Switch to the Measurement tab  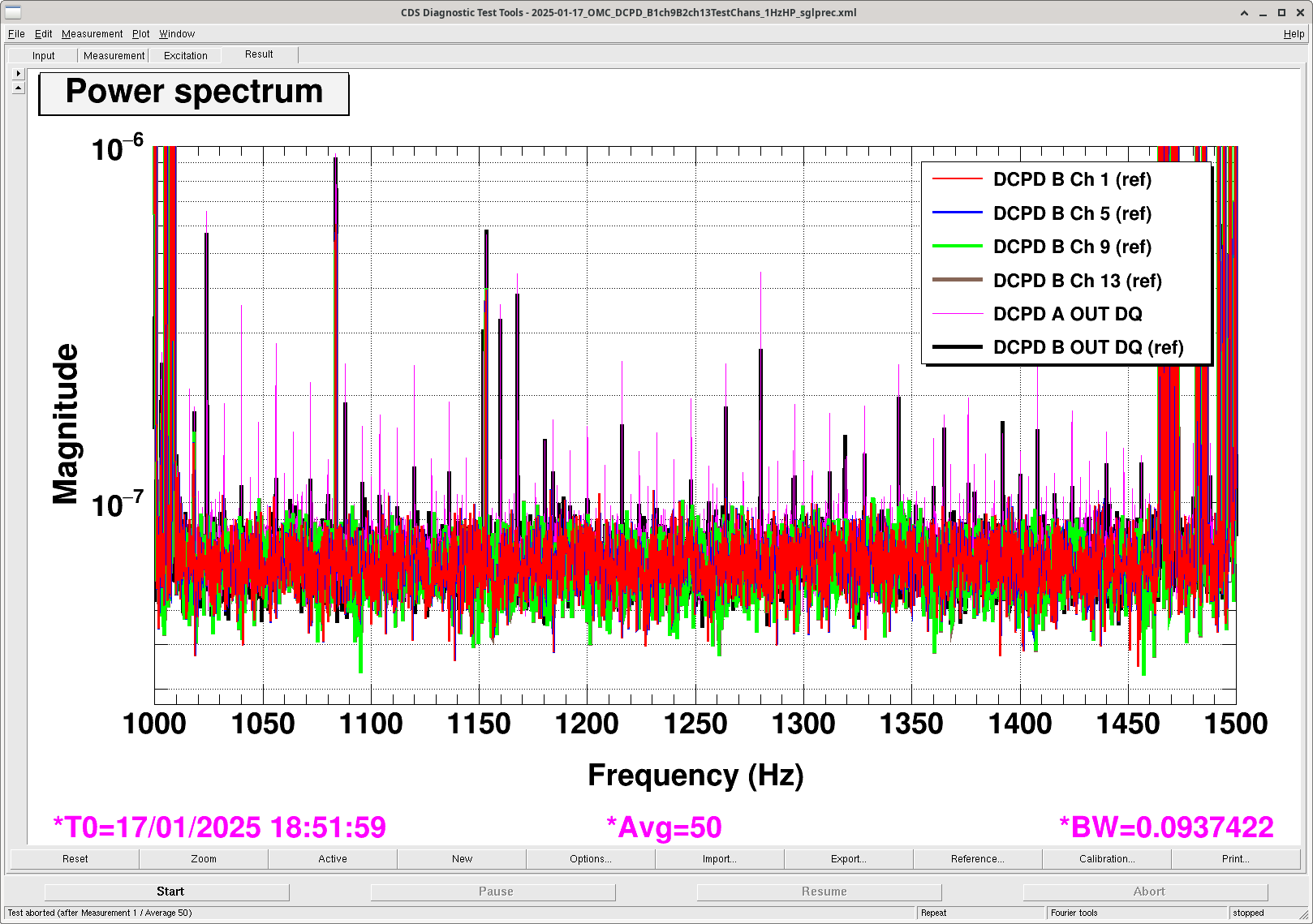click(x=114, y=56)
